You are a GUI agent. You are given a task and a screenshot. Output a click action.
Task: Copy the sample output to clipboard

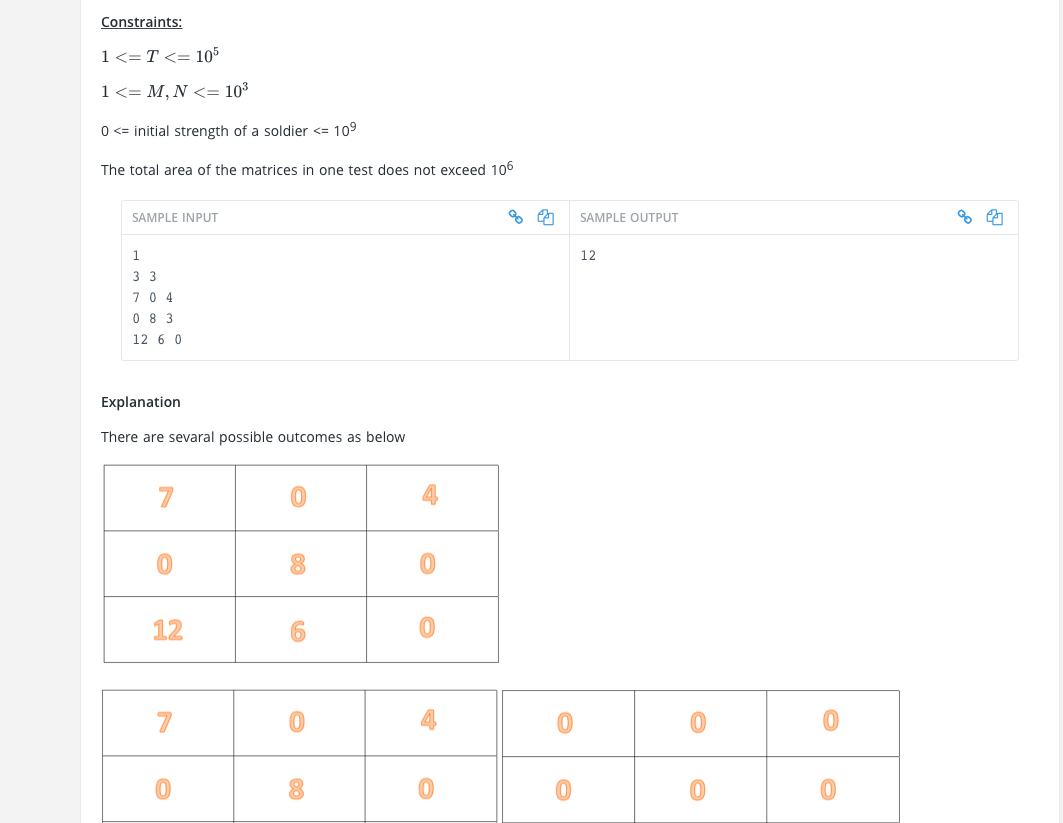995,217
